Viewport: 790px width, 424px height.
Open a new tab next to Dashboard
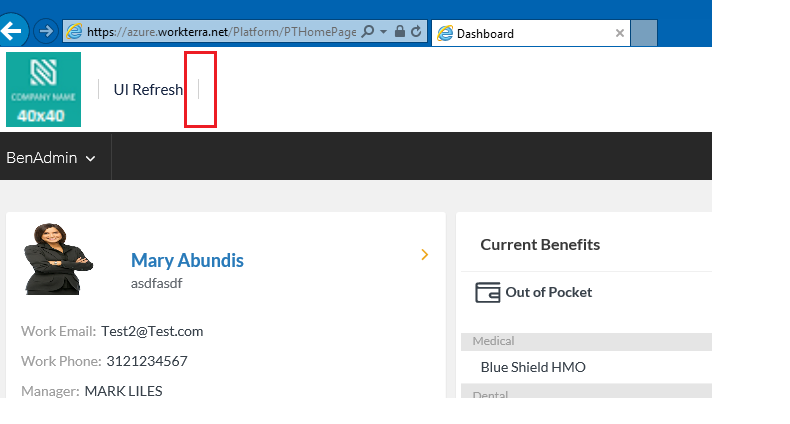pyautogui.click(x=645, y=33)
